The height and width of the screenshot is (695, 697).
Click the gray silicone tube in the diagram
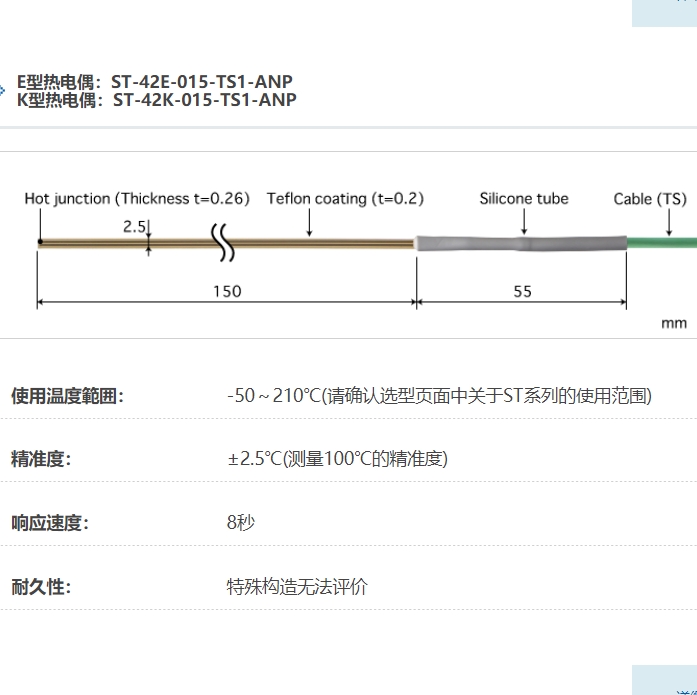click(x=521, y=244)
